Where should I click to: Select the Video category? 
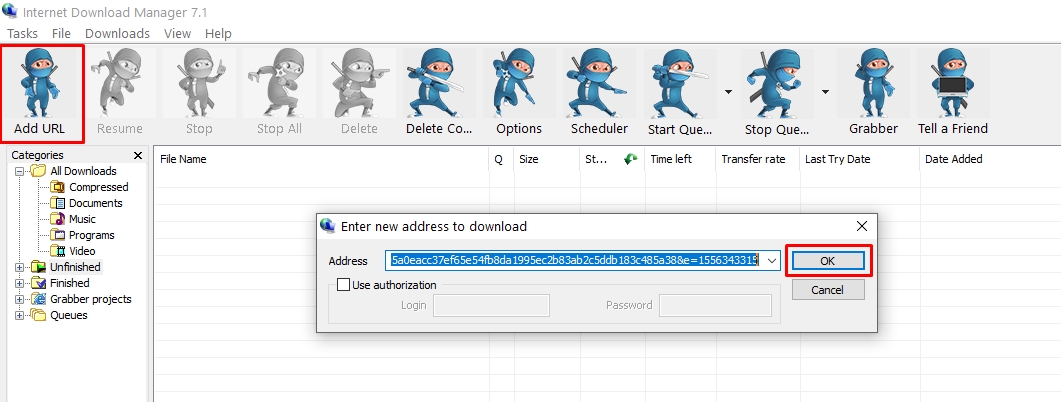pyautogui.click(x=82, y=251)
